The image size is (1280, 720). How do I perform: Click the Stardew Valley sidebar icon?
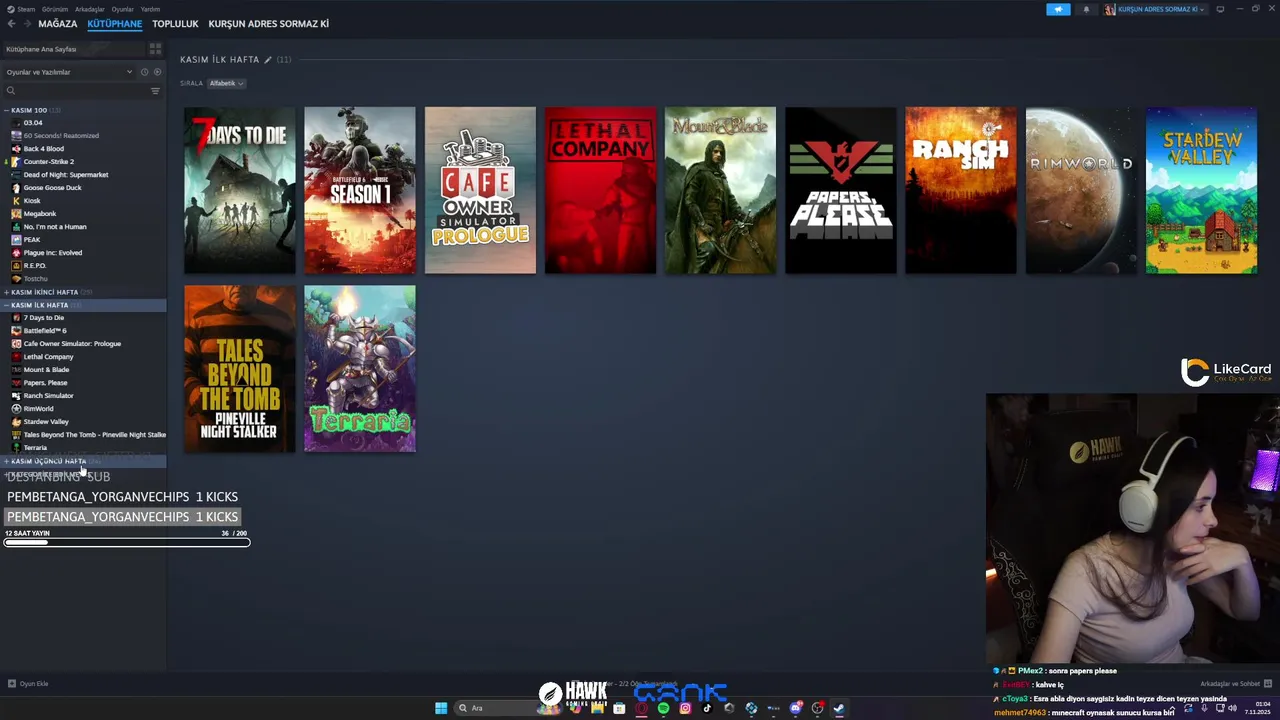16,421
